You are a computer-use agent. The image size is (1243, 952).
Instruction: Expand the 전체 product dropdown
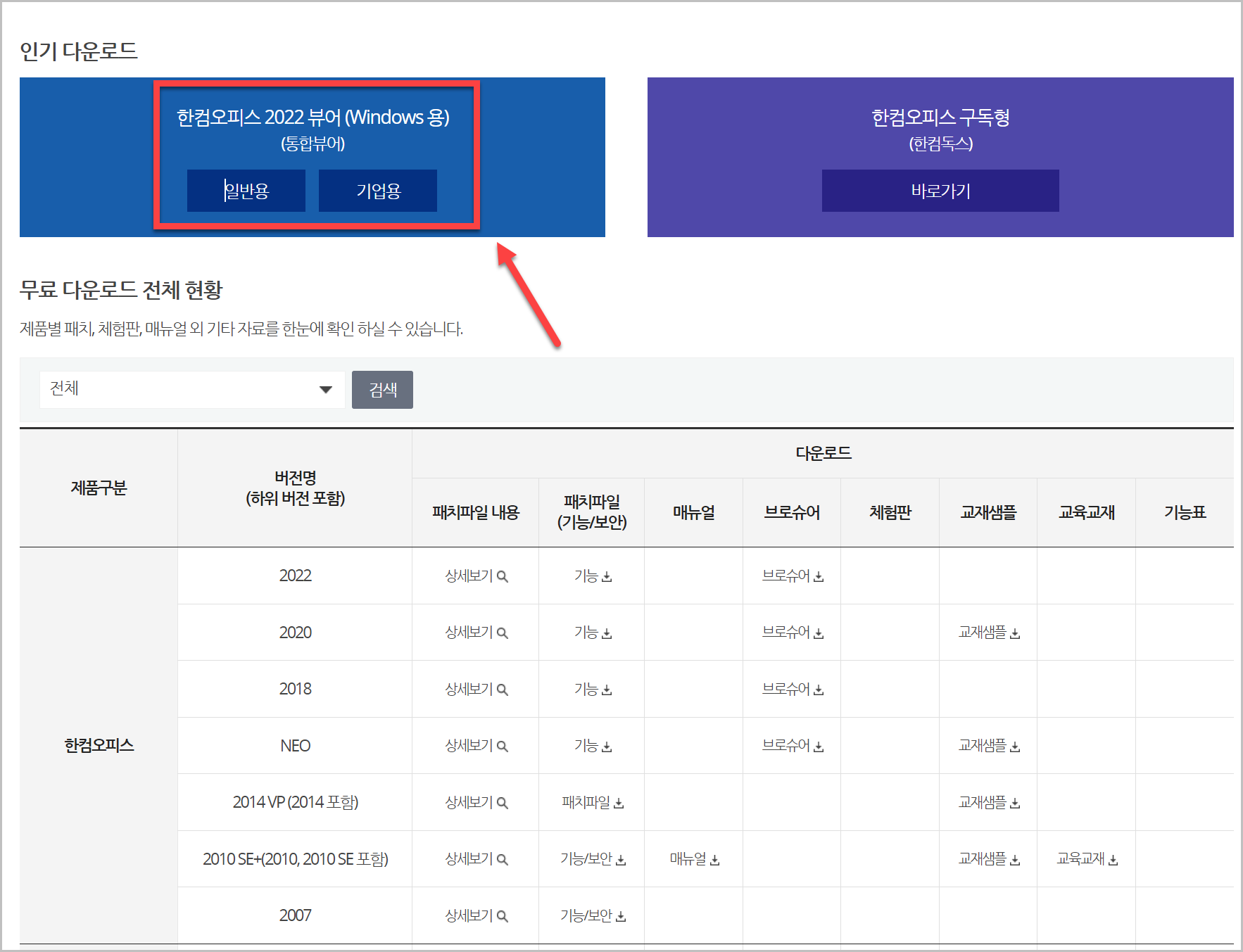pos(192,390)
